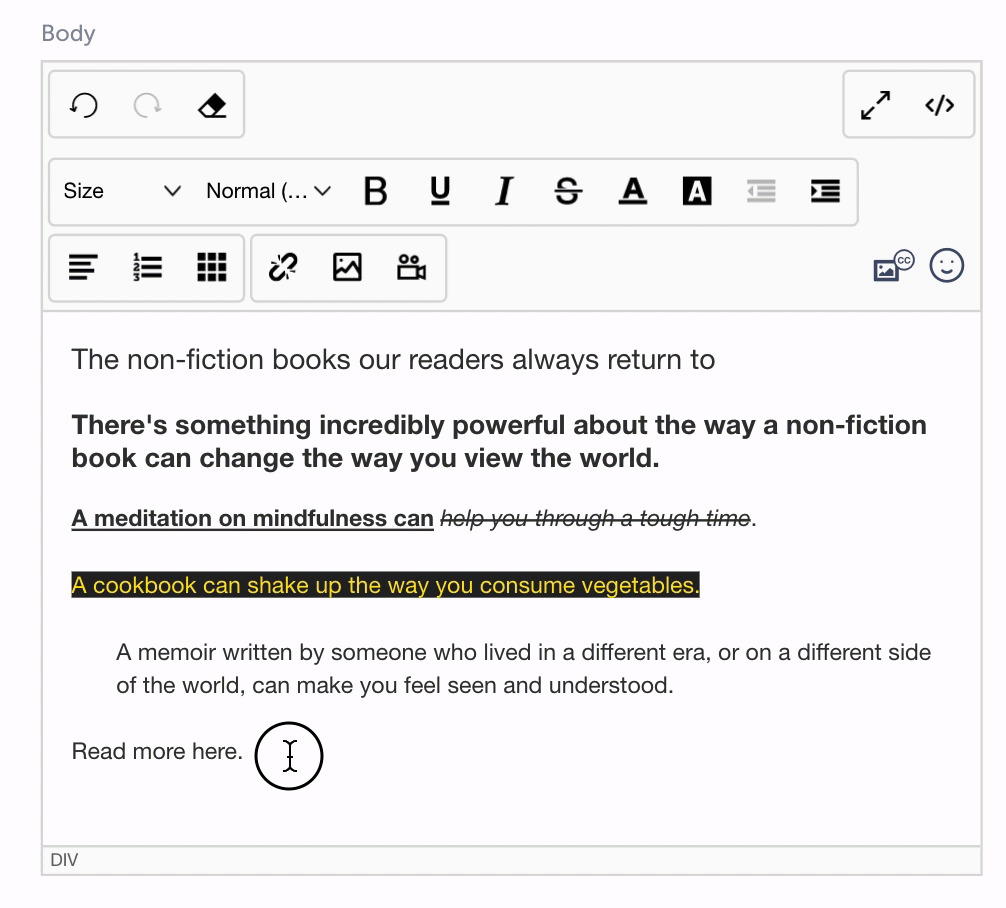Click the undo arrow icon
The image size is (1006, 908).
[x=84, y=105]
